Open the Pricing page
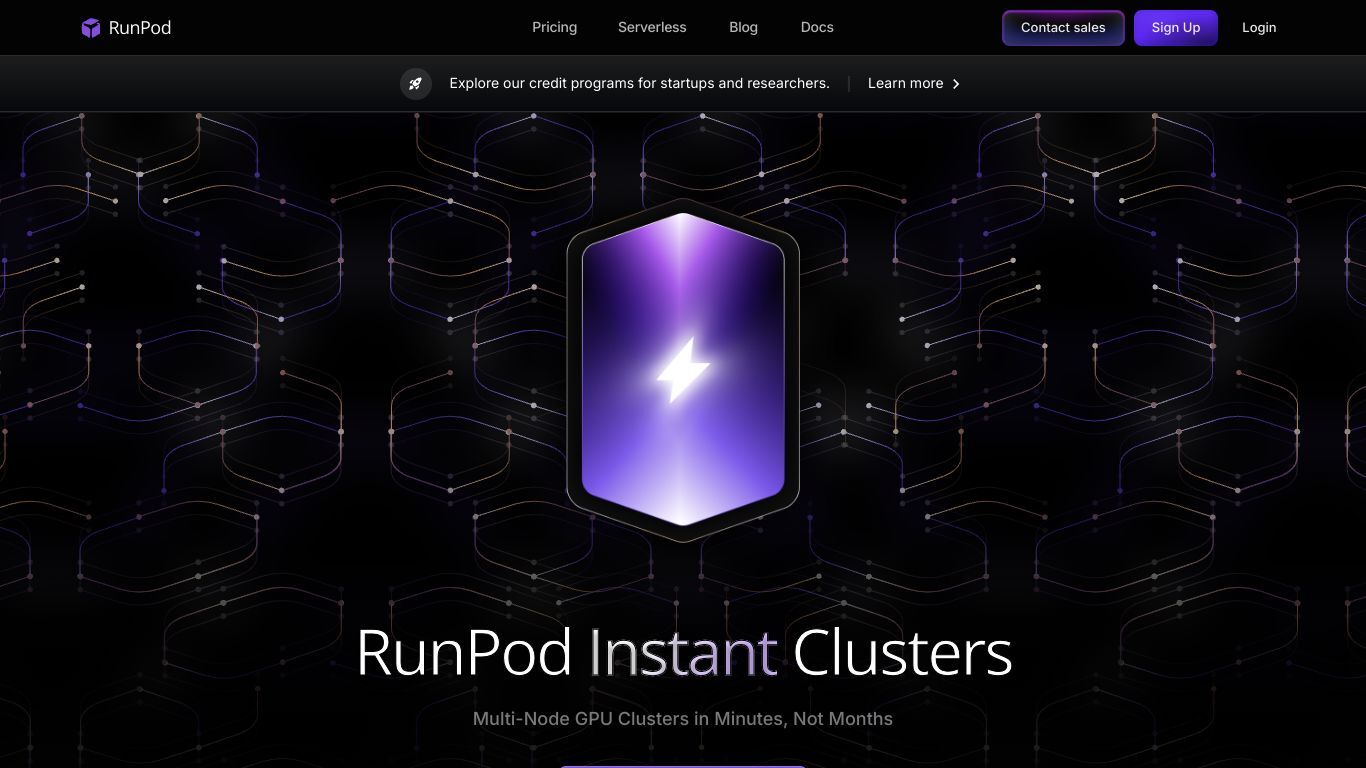 click(554, 28)
